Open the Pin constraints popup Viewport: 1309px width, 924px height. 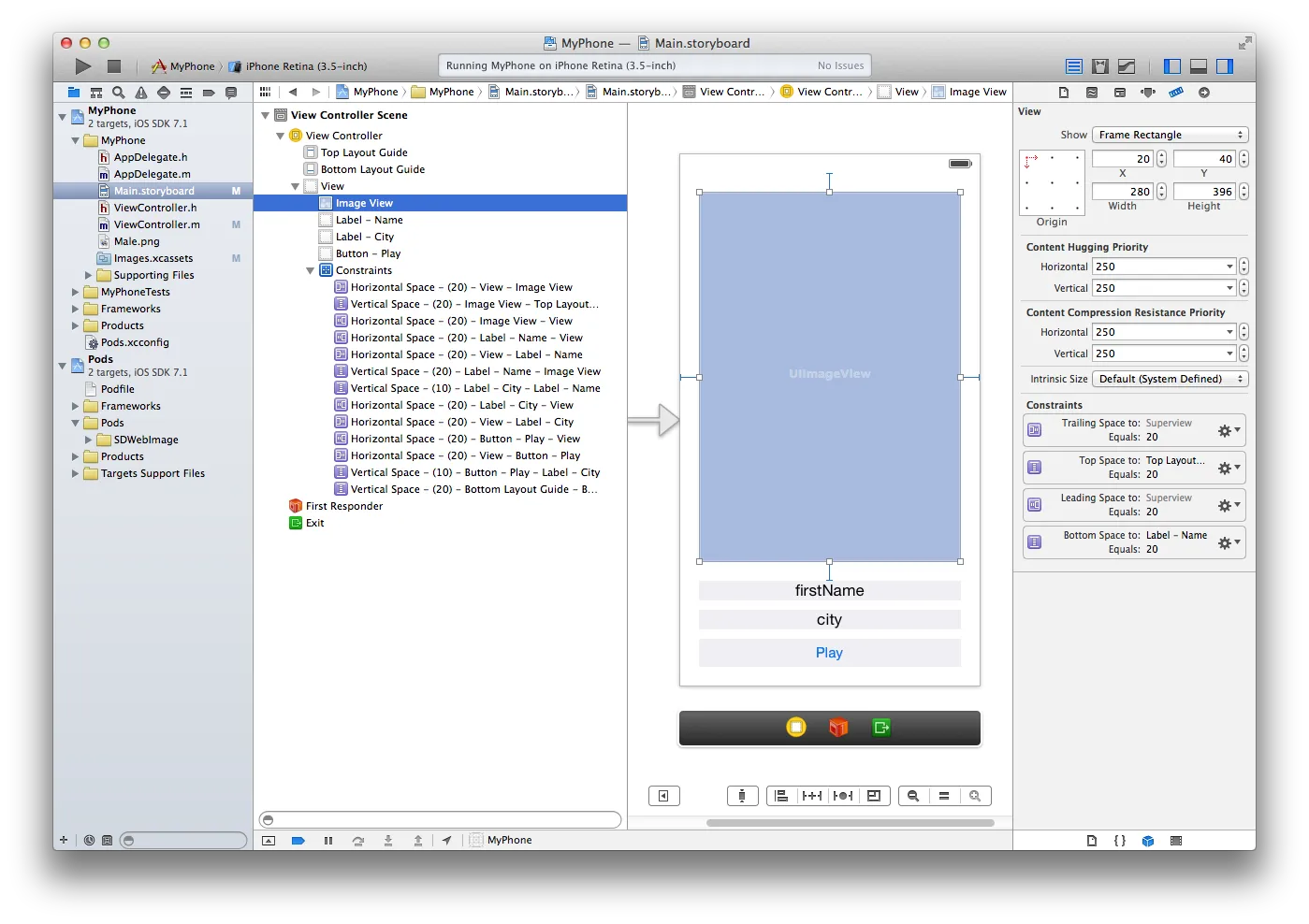(x=812, y=796)
